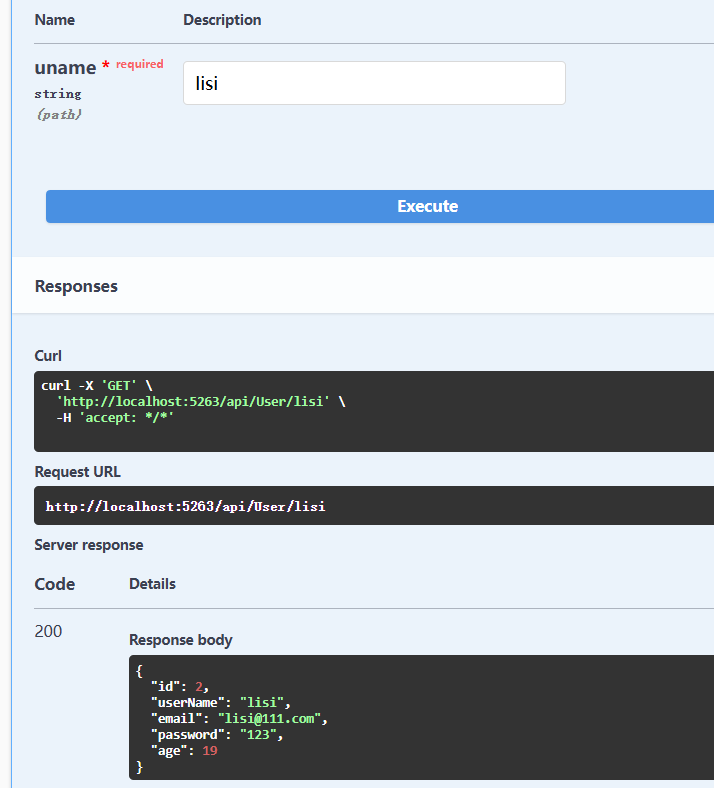This screenshot has height=788, width=714.
Task: Click the curl URL 'http://localhost:5263/api/User/lisi'
Action: click(x=193, y=402)
